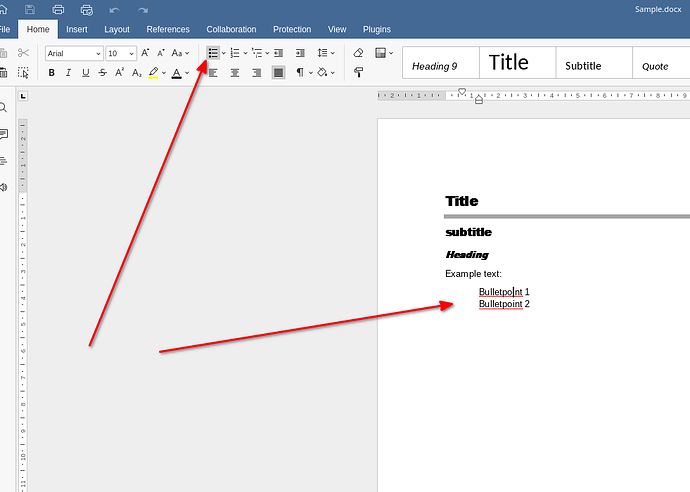This screenshot has height=492, width=690.
Task: Click the "Example text:" line
Action: coord(473,274)
